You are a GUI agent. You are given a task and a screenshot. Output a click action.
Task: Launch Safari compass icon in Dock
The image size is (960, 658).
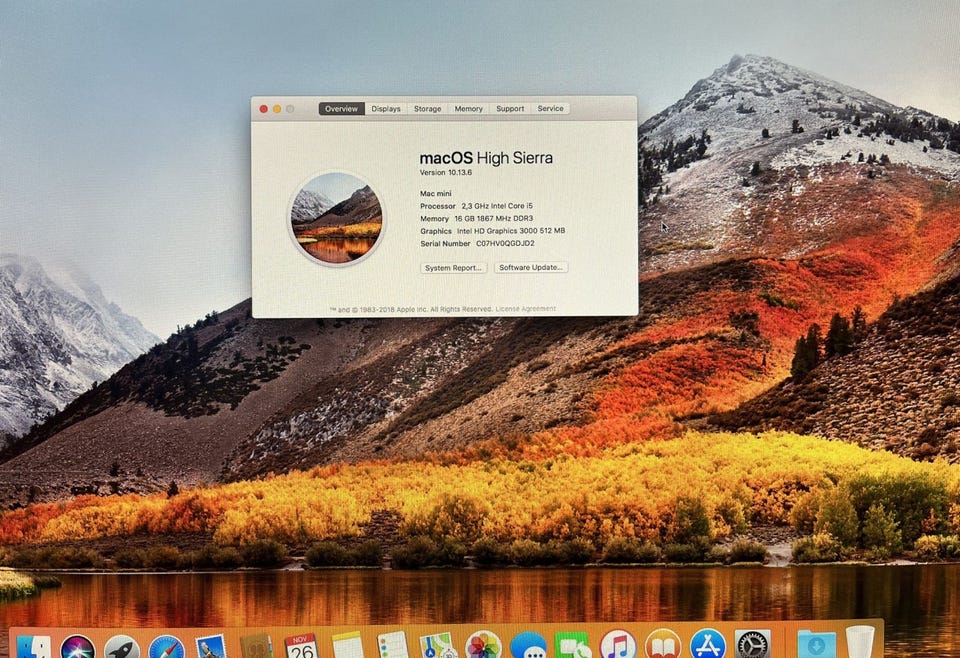pos(167,648)
